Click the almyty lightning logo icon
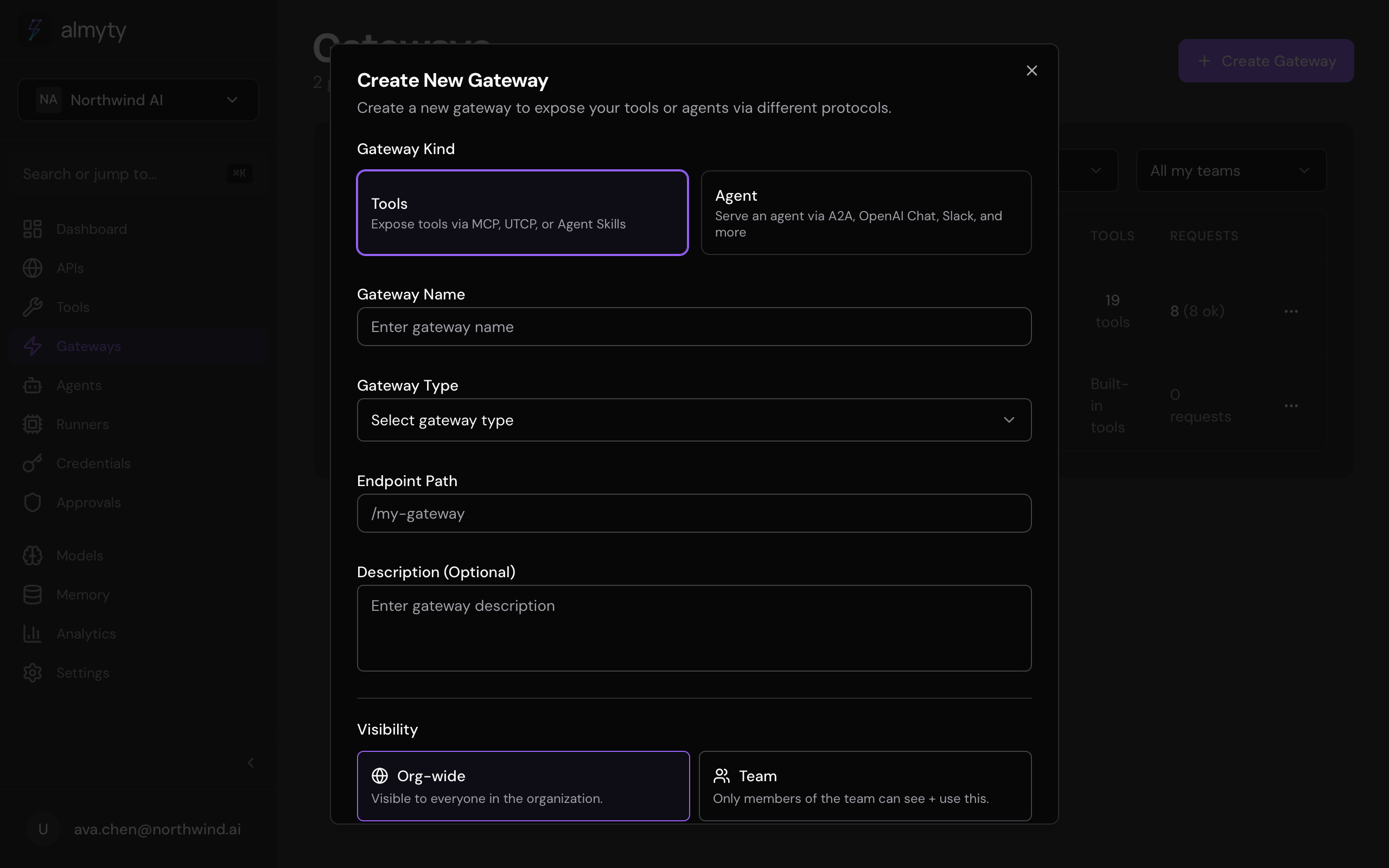1389x868 pixels. [35, 29]
